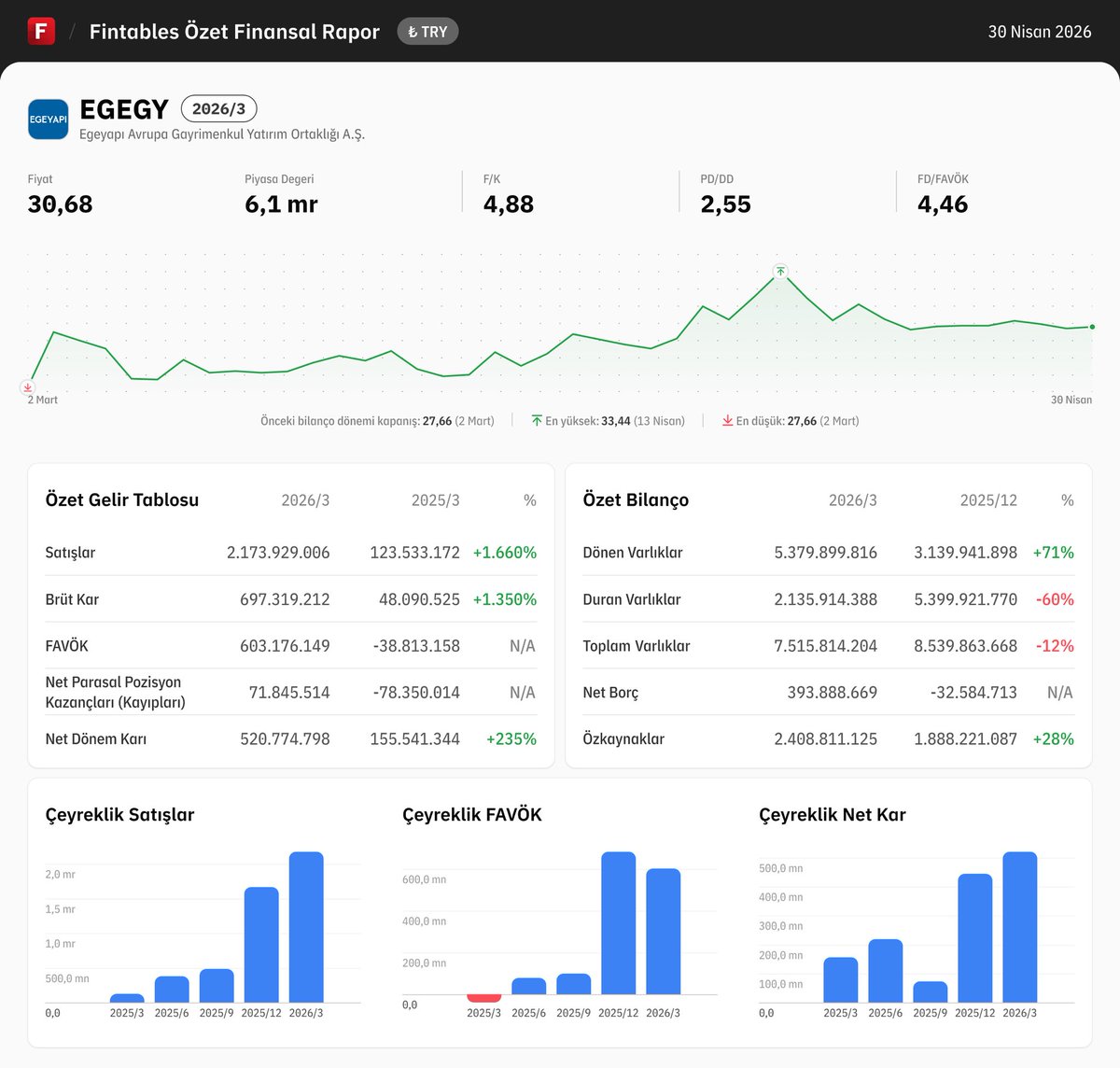Click Toplam Varlıklar value 7.515.814.204

(826, 646)
